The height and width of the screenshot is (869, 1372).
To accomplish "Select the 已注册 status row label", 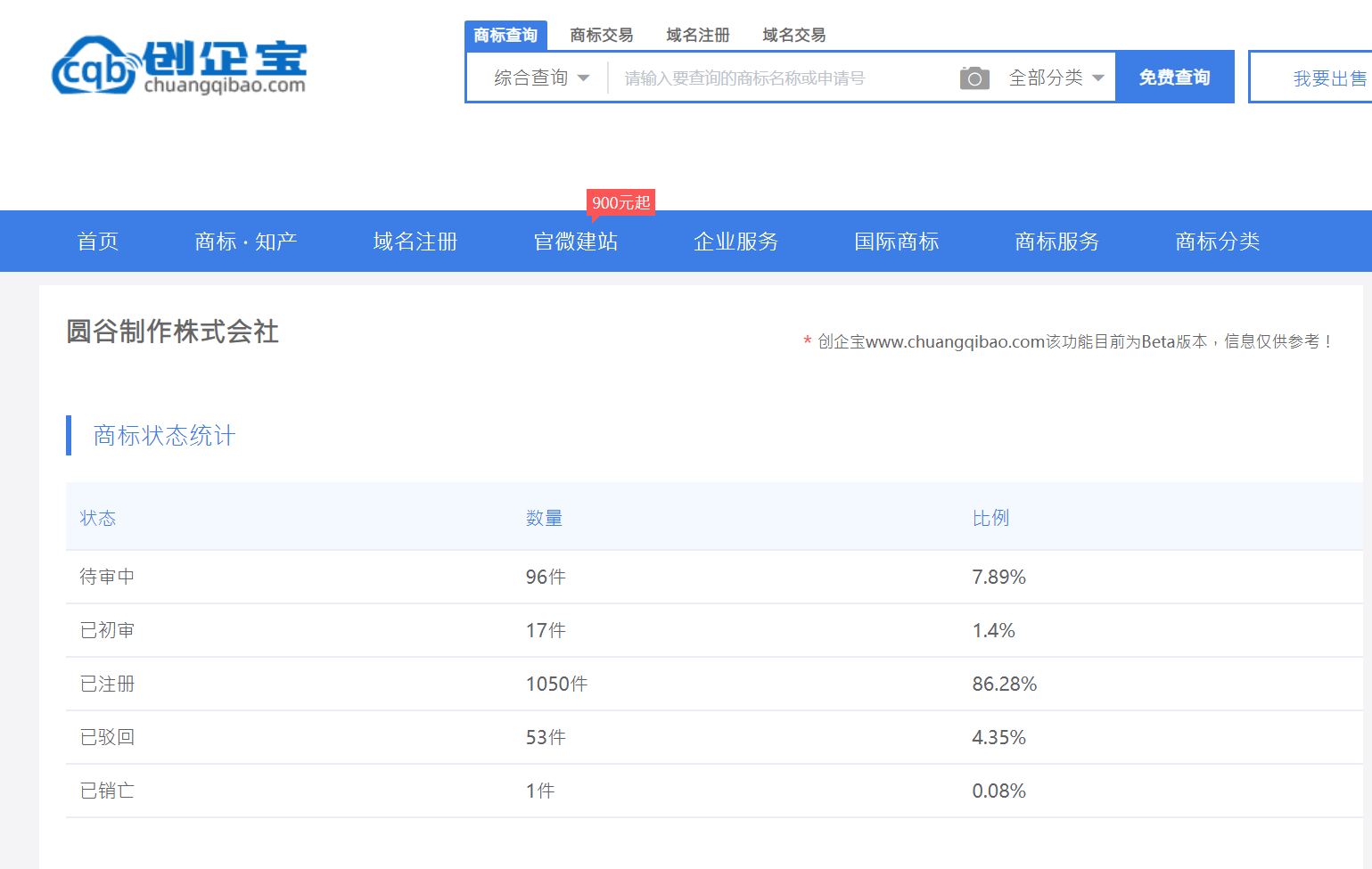I will tap(107, 684).
